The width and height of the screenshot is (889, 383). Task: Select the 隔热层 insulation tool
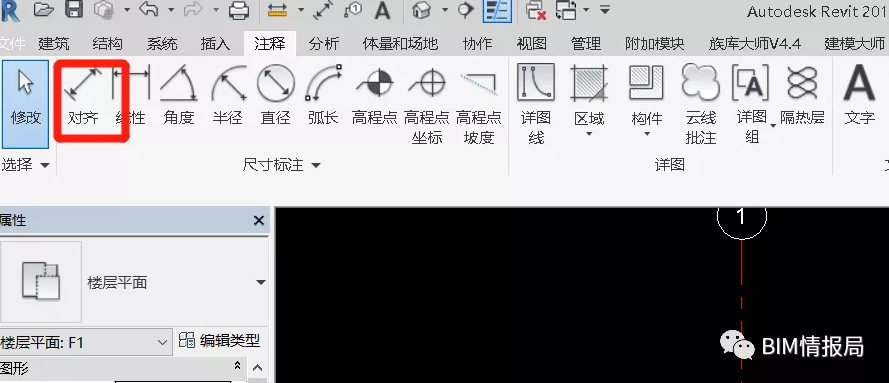pyautogui.click(x=802, y=96)
